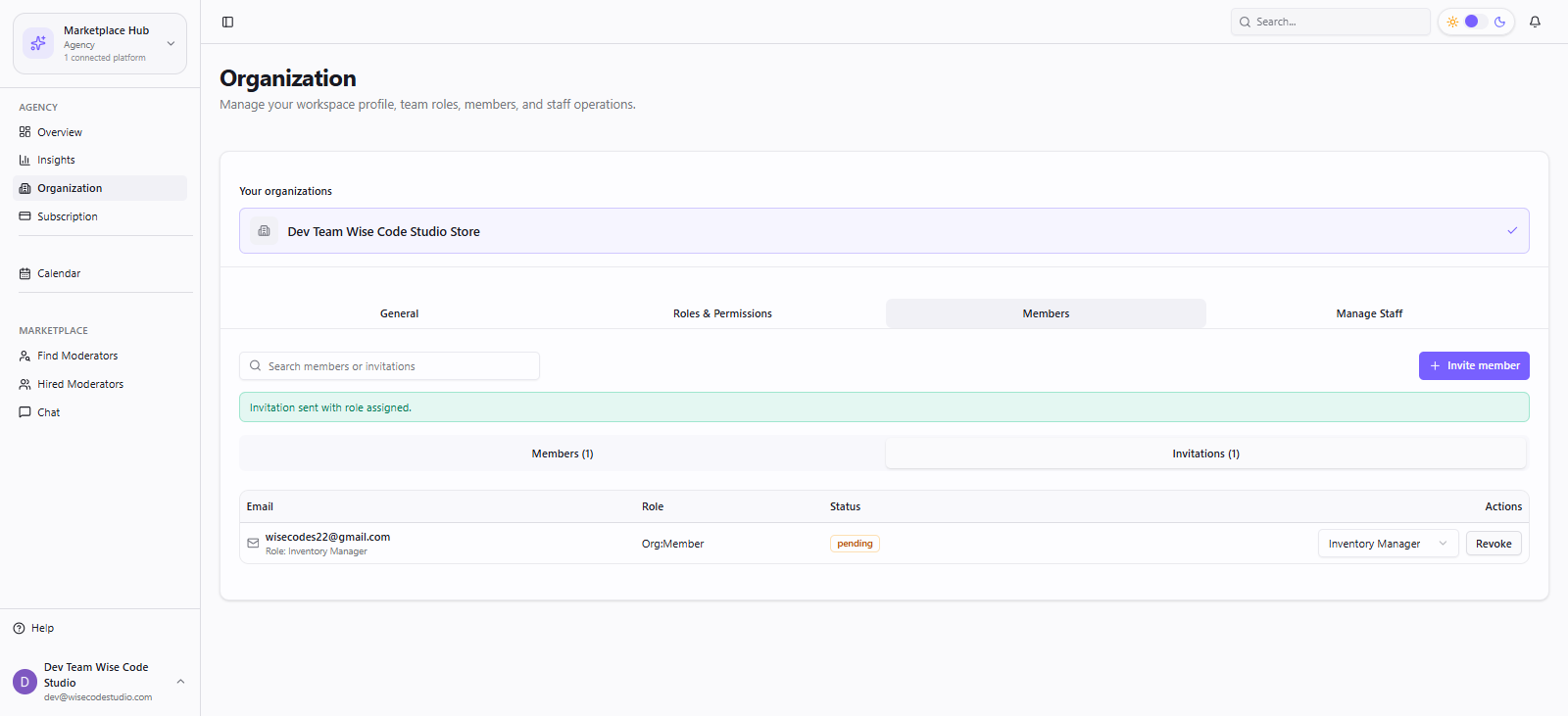This screenshot has height=716, width=1568.
Task: Open Calendar from the sidebar
Action: pyautogui.click(x=100, y=273)
